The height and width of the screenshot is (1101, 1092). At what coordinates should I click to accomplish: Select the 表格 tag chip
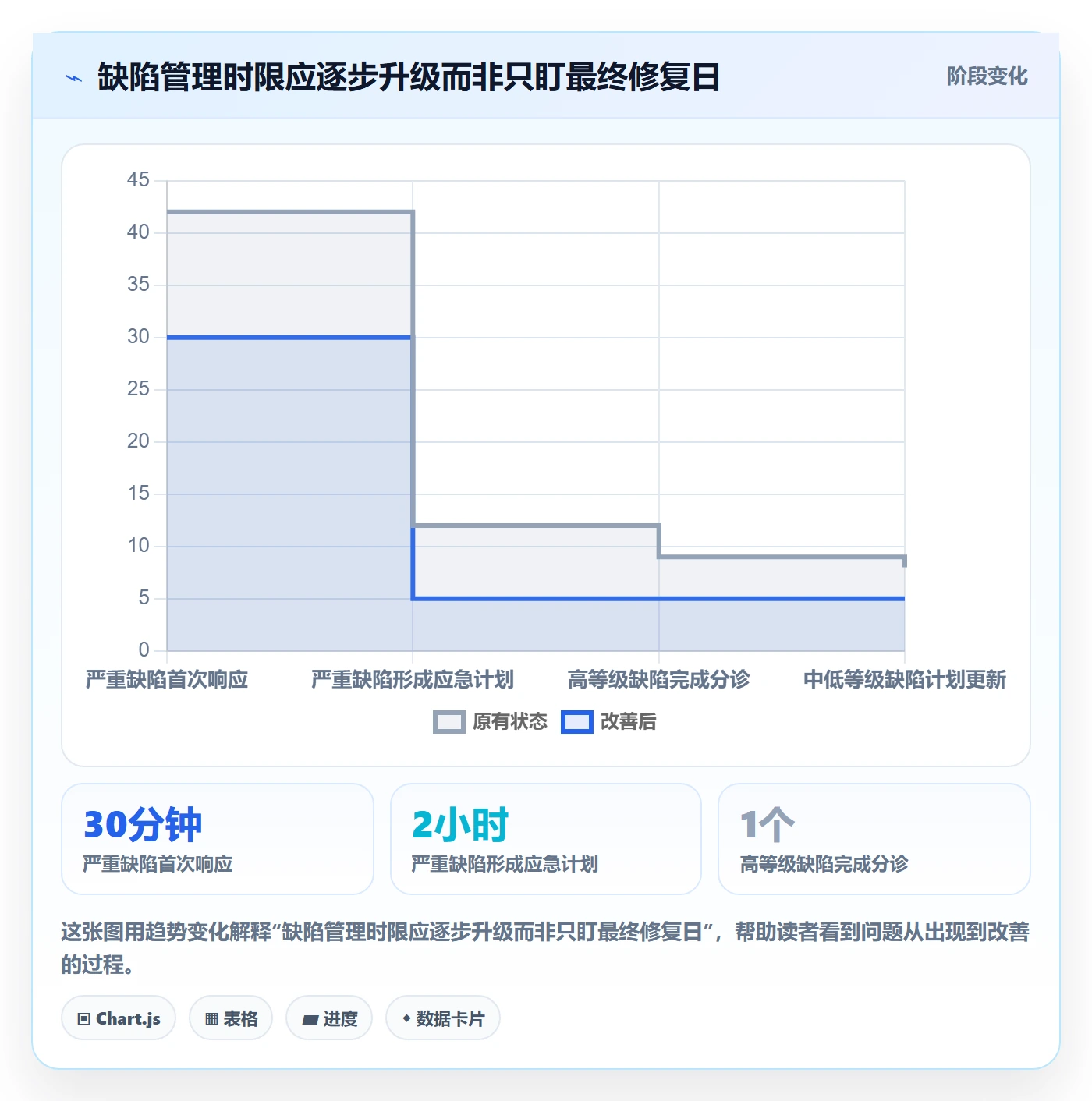pos(231,1018)
